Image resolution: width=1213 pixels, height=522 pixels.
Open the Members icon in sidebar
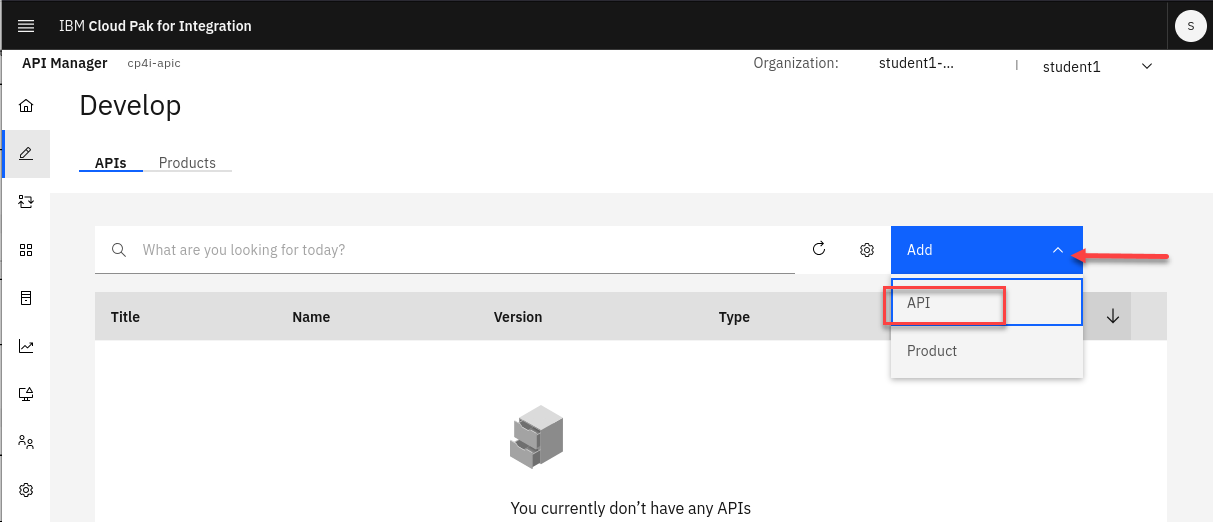click(x=26, y=442)
